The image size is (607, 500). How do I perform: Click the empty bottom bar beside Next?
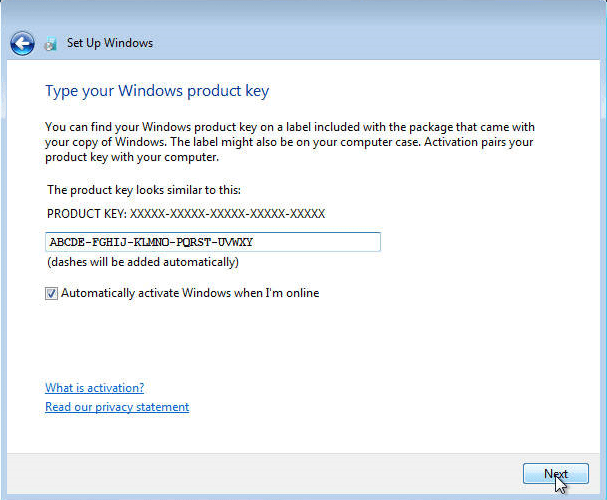point(300,474)
